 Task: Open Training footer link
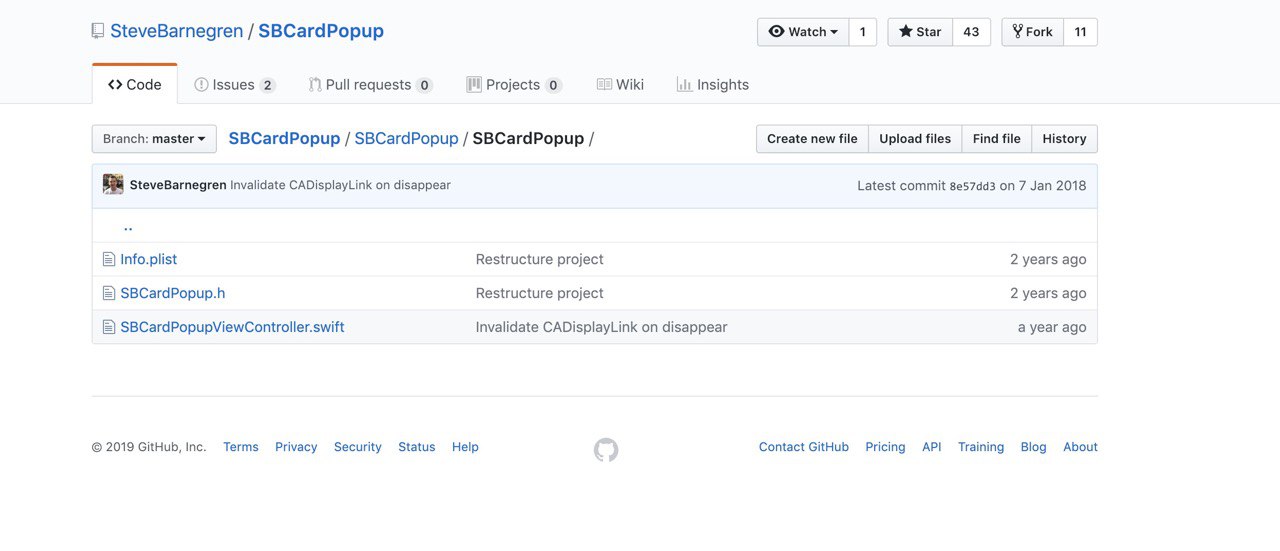pos(981,447)
